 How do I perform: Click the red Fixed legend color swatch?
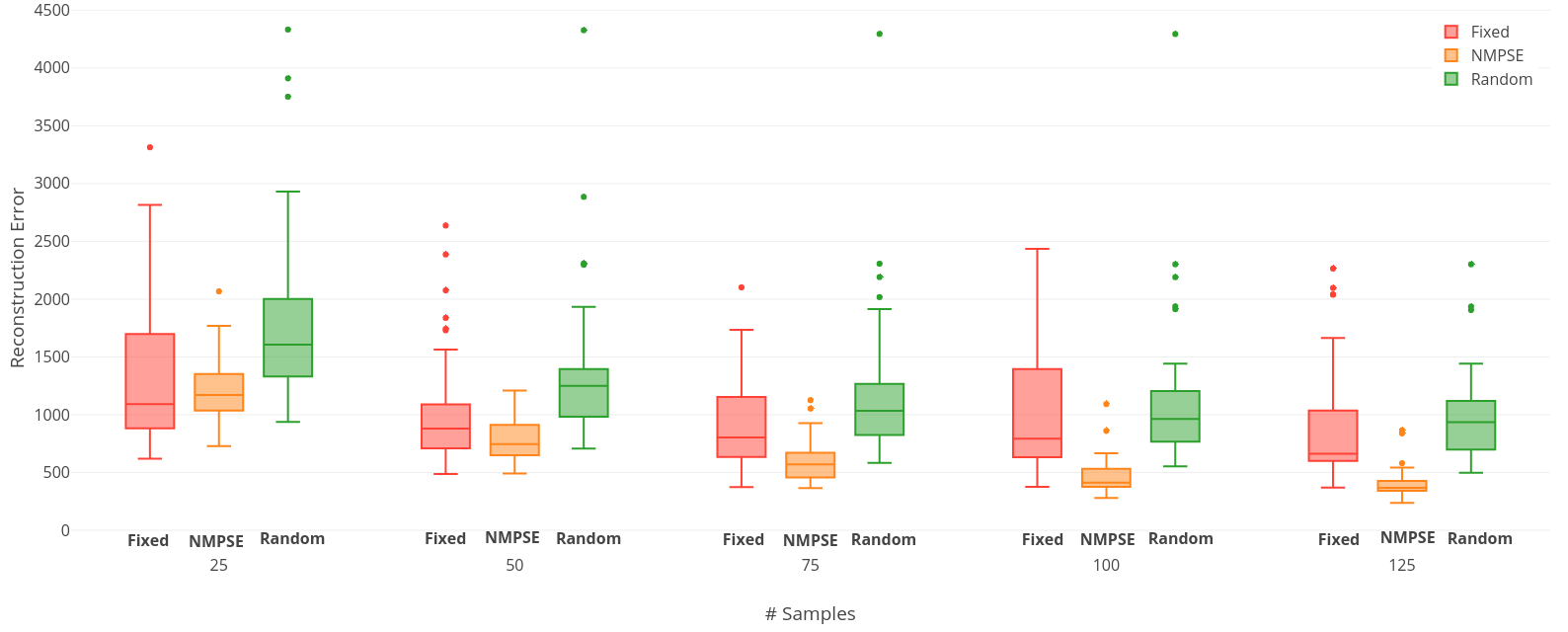pos(1451,32)
